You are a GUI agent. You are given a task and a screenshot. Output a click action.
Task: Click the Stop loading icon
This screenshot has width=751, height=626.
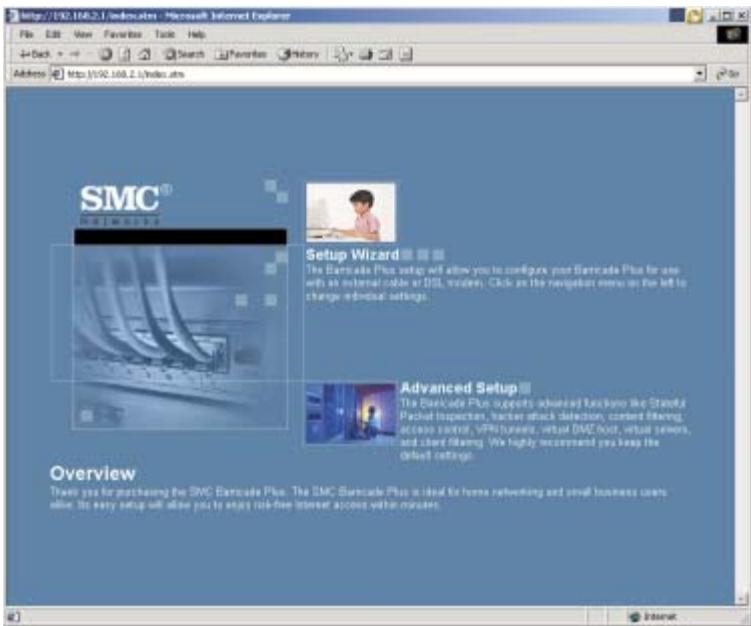(106, 55)
